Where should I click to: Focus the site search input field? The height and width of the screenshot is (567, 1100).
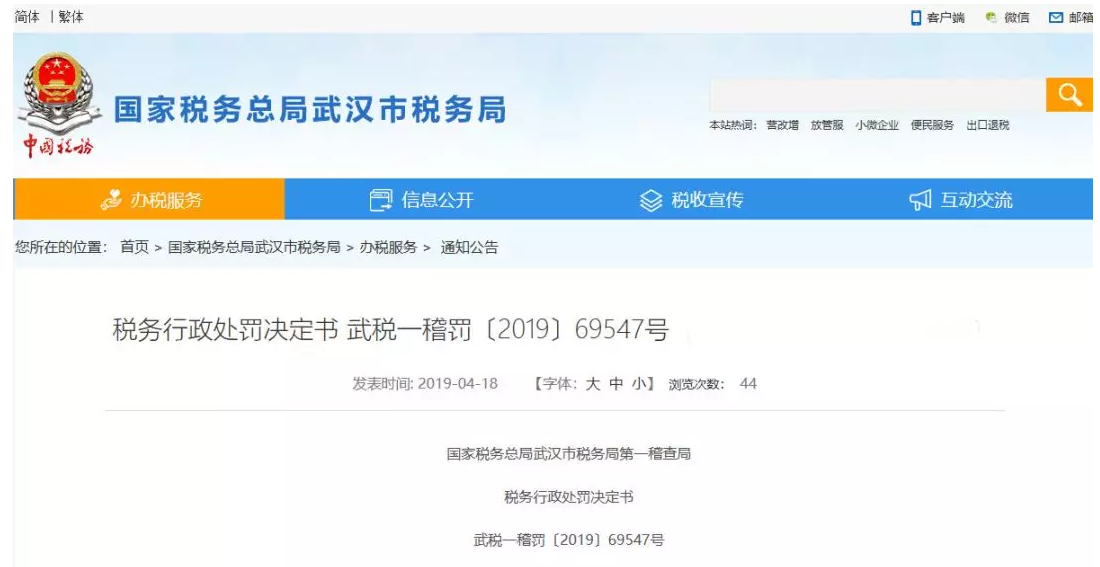click(x=876, y=95)
